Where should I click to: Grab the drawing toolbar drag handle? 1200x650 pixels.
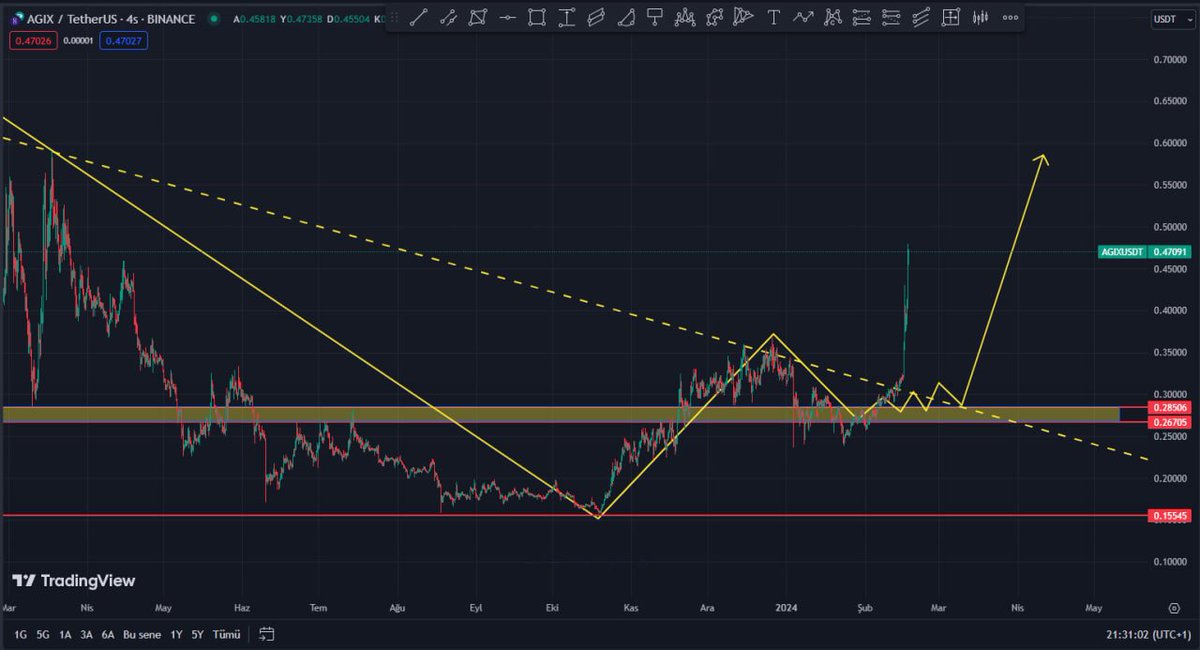(395, 17)
